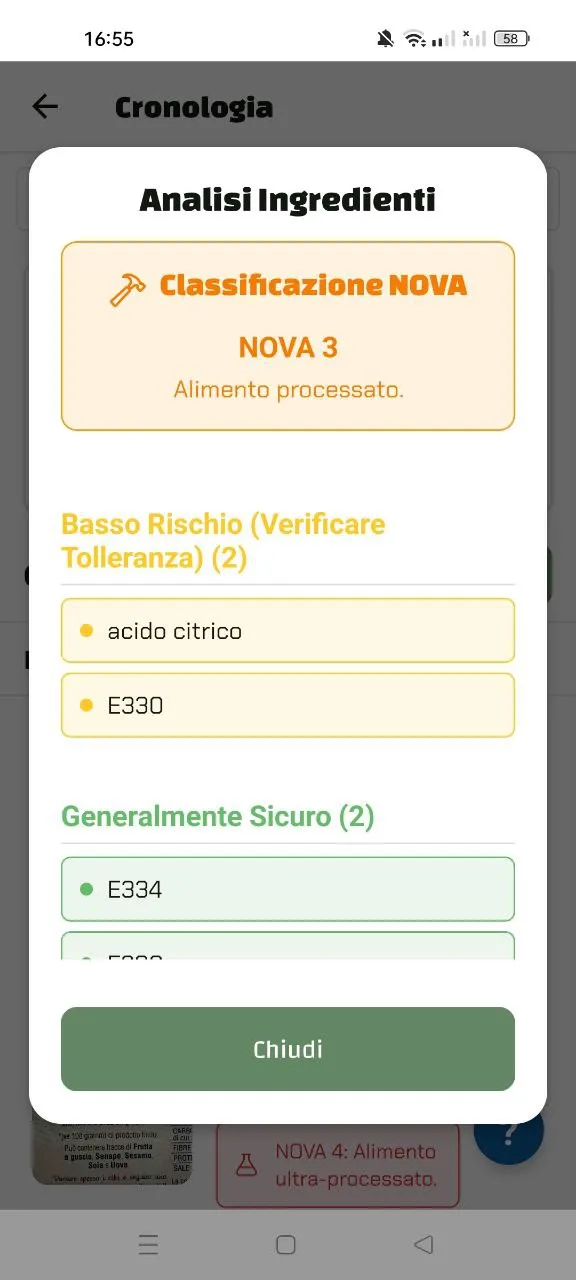
Task: Select the yellow dot beside acido citrico
Action: click(85, 631)
